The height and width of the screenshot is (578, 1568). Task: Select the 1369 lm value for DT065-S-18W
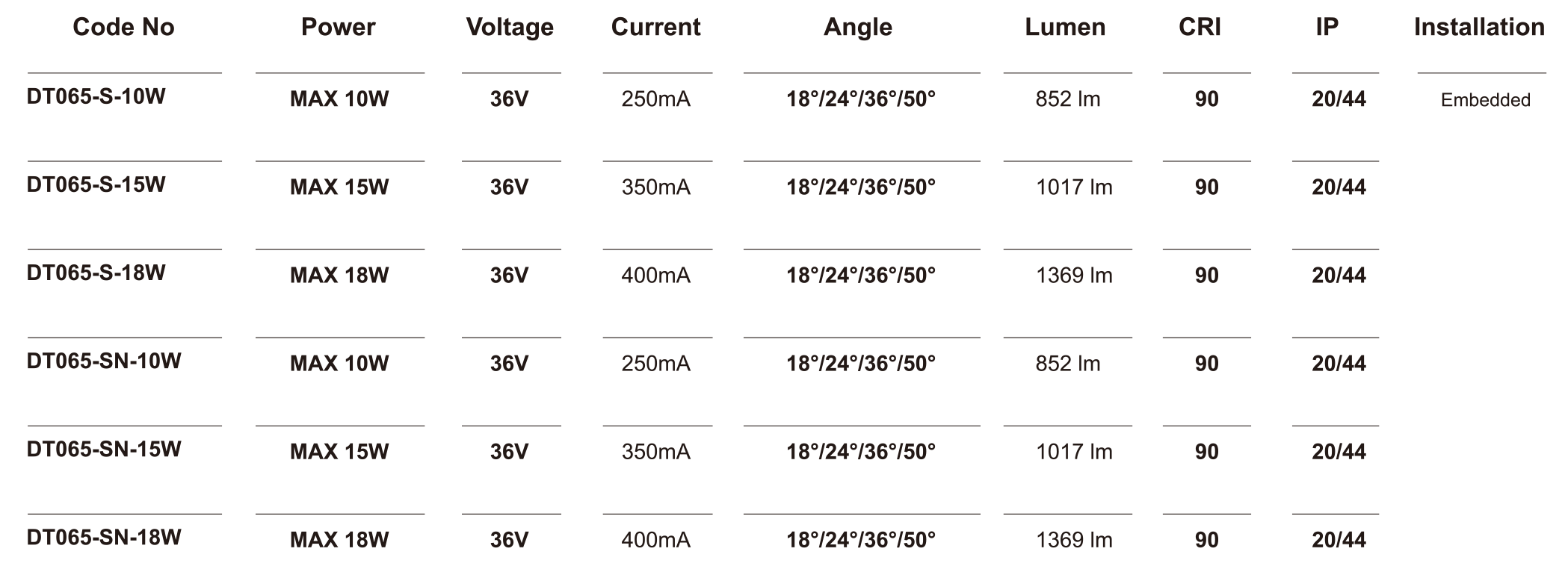tap(1073, 276)
